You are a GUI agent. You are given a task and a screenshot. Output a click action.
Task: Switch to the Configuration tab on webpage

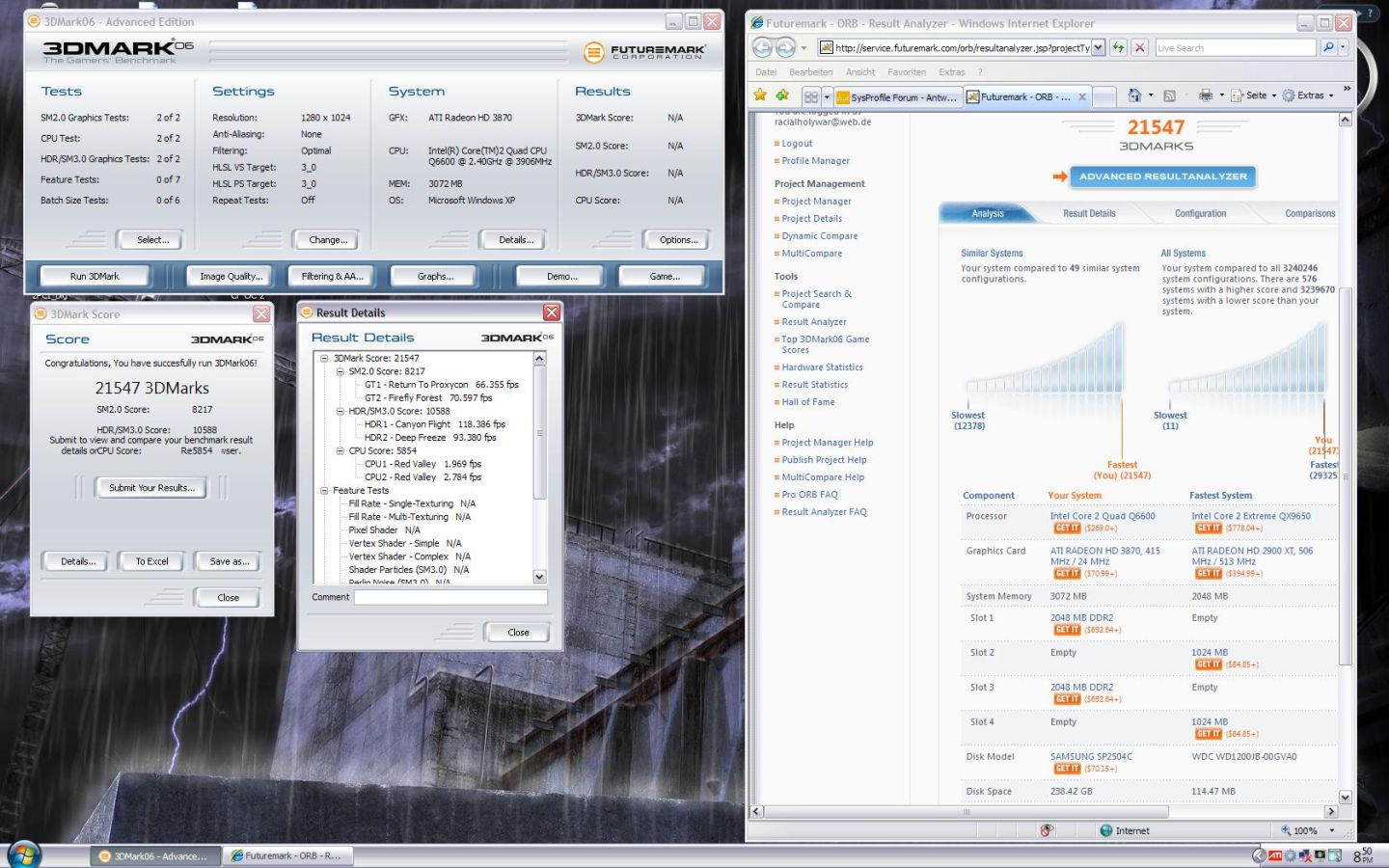click(1200, 213)
